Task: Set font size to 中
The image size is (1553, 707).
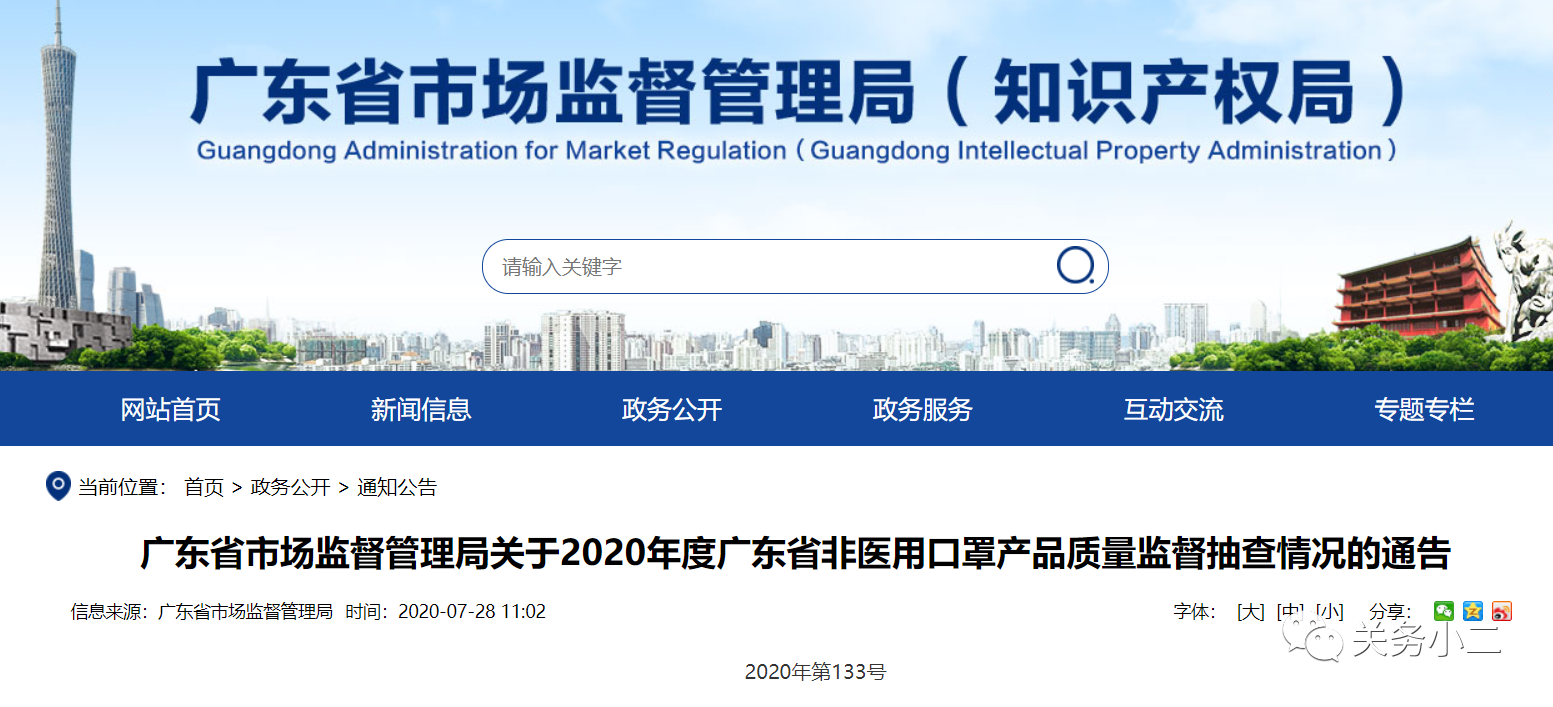Action: pyautogui.click(x=1290, y=612)
